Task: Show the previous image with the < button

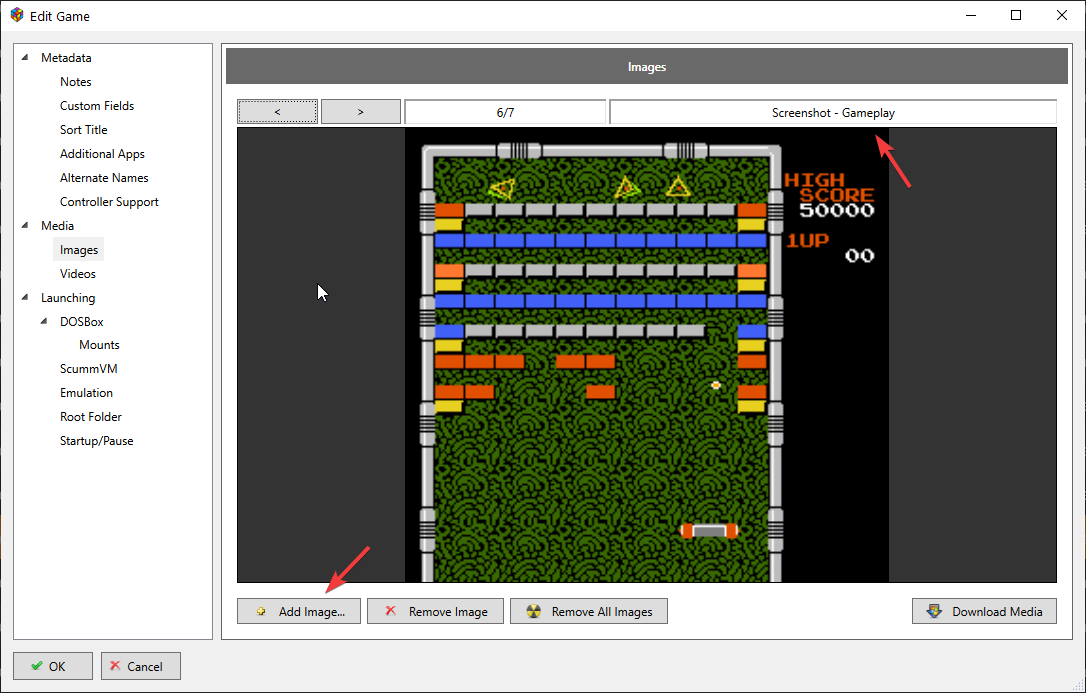Action: [277, 111]
